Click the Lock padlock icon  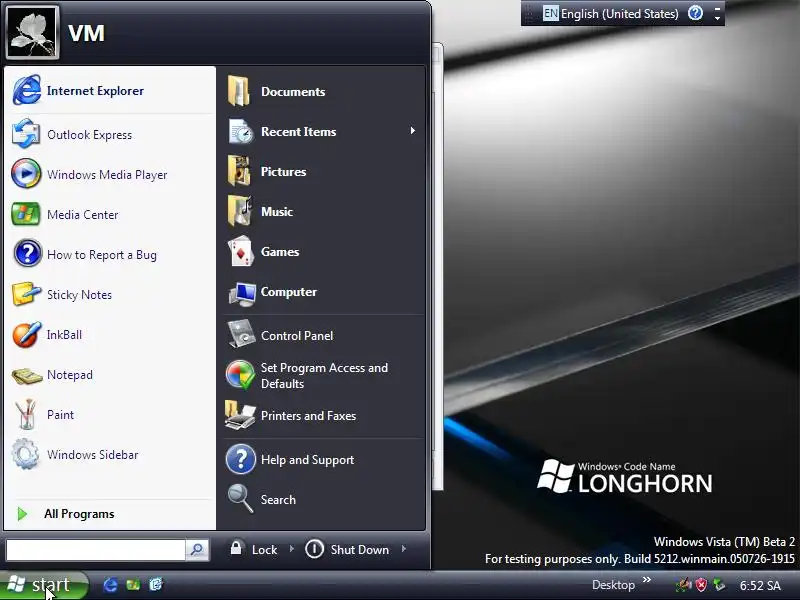236,547
